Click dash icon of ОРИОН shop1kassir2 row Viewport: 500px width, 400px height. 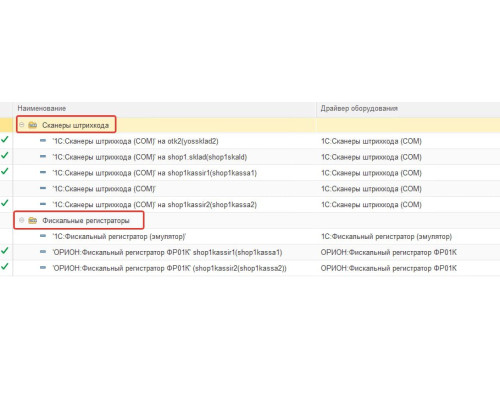click(43, 267)
